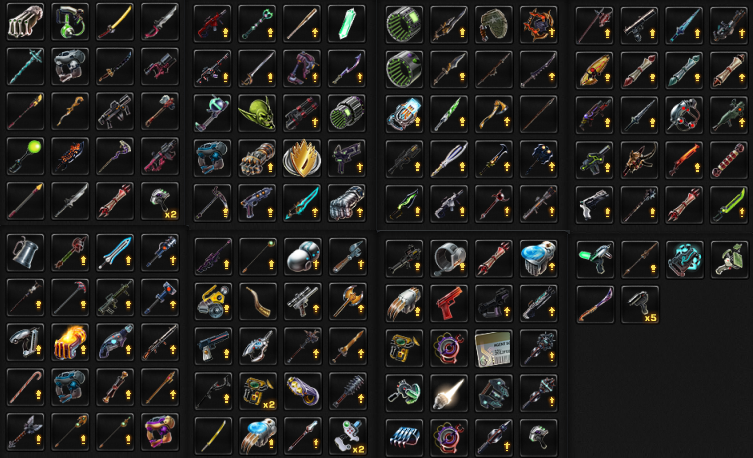Select the green orb staff

[25, 156]
